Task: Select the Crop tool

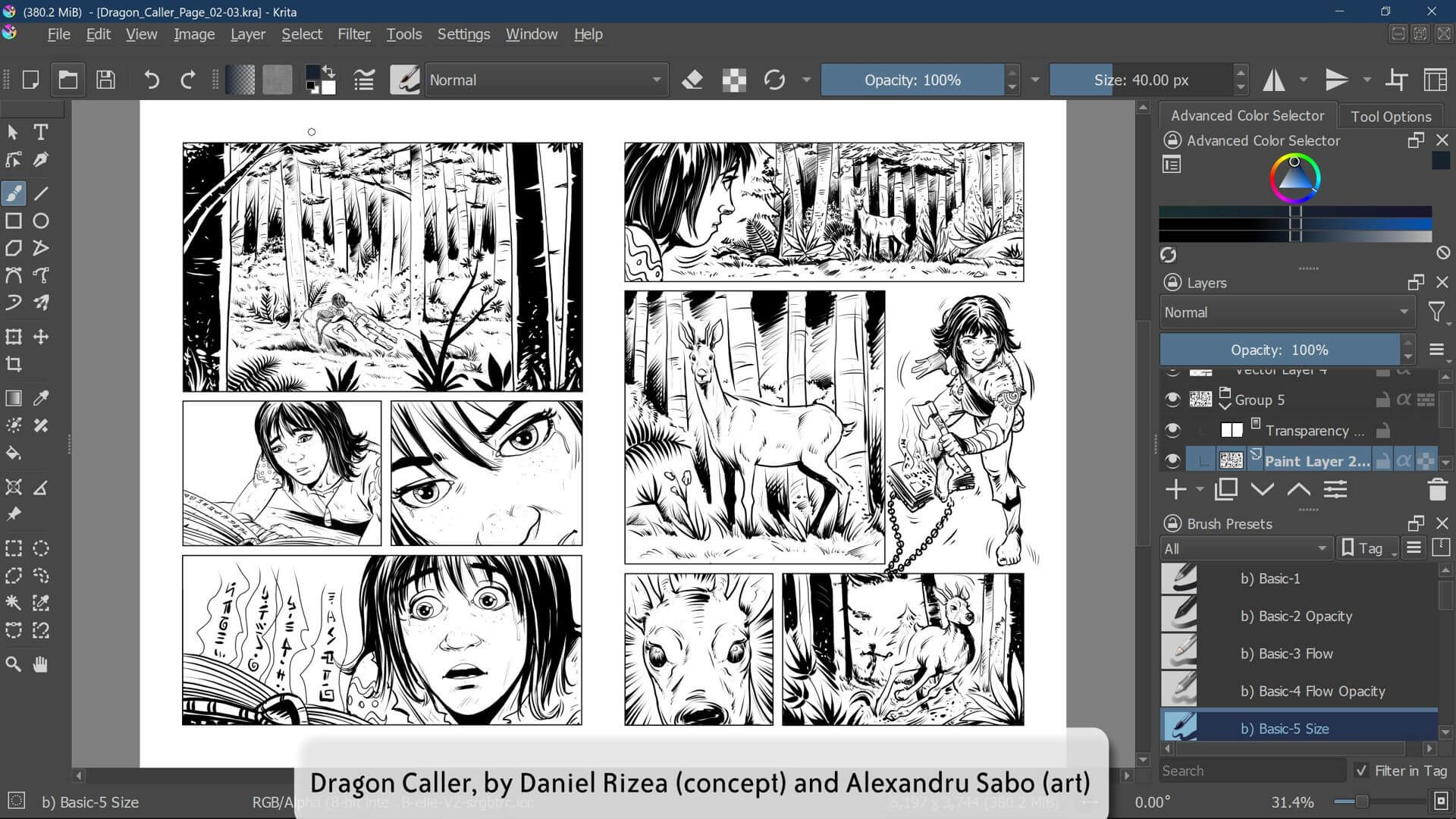Action: [x=13, y=364]
